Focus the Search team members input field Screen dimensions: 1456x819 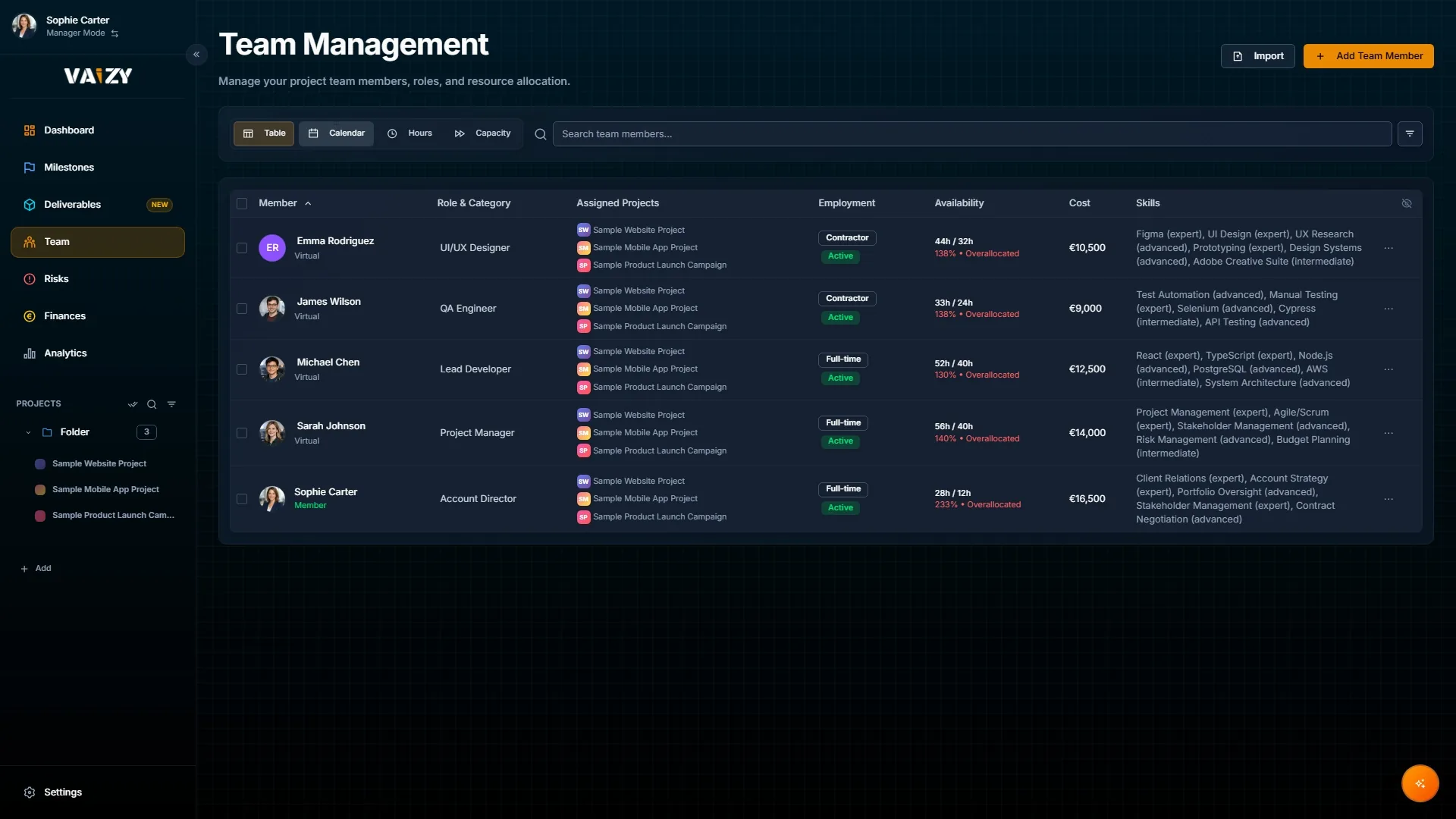971,134
